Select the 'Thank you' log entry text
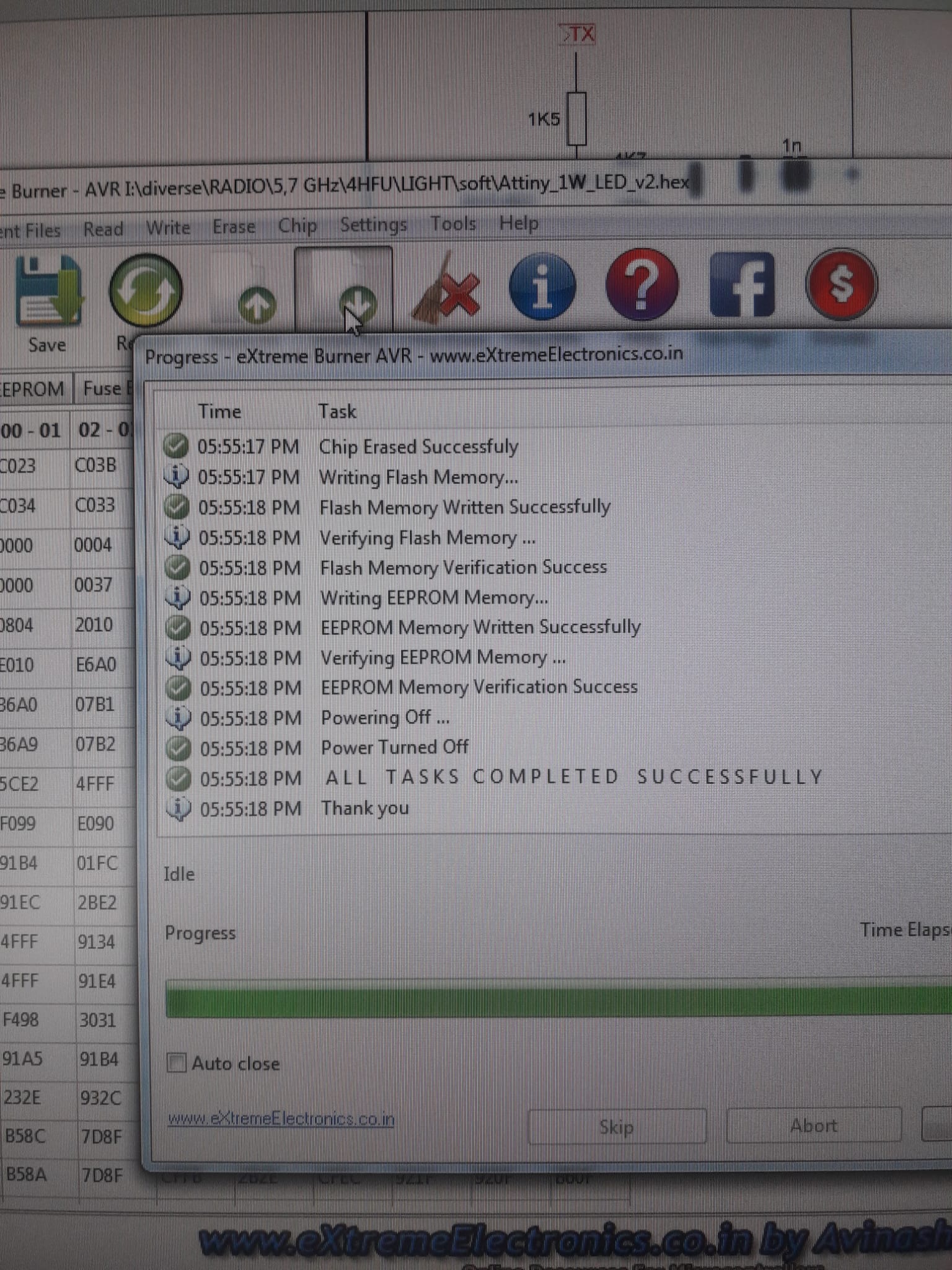 (x=365, y=808)
